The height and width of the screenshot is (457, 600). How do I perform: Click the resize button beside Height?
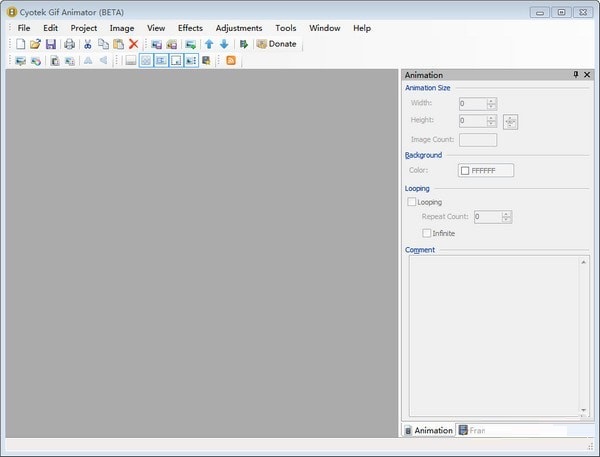pyautogui.click(x=510, y=121)
